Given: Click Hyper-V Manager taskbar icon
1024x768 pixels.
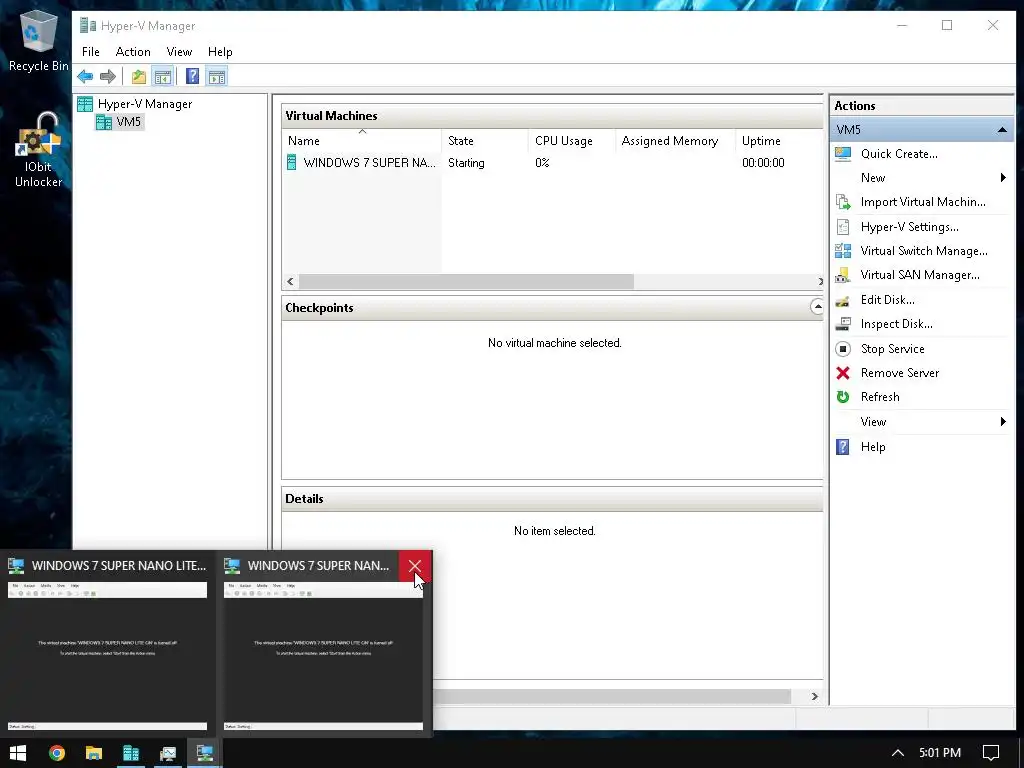Looking at the screenshot, I should pos(131,753).
